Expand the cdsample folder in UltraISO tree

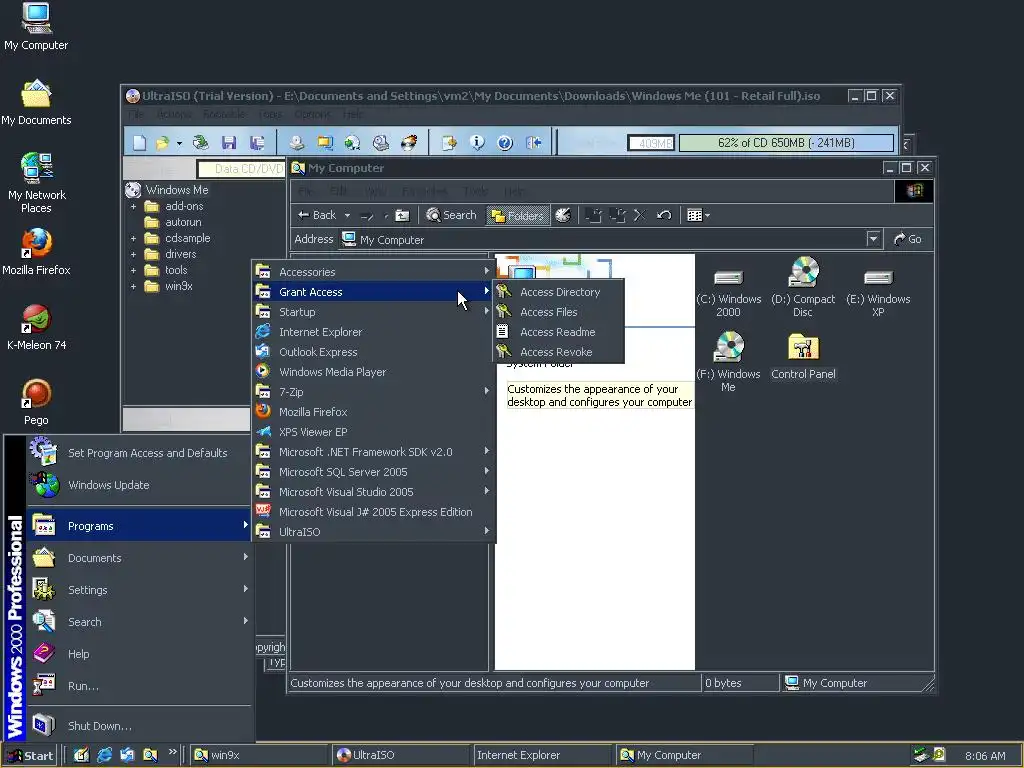[133, 238]
